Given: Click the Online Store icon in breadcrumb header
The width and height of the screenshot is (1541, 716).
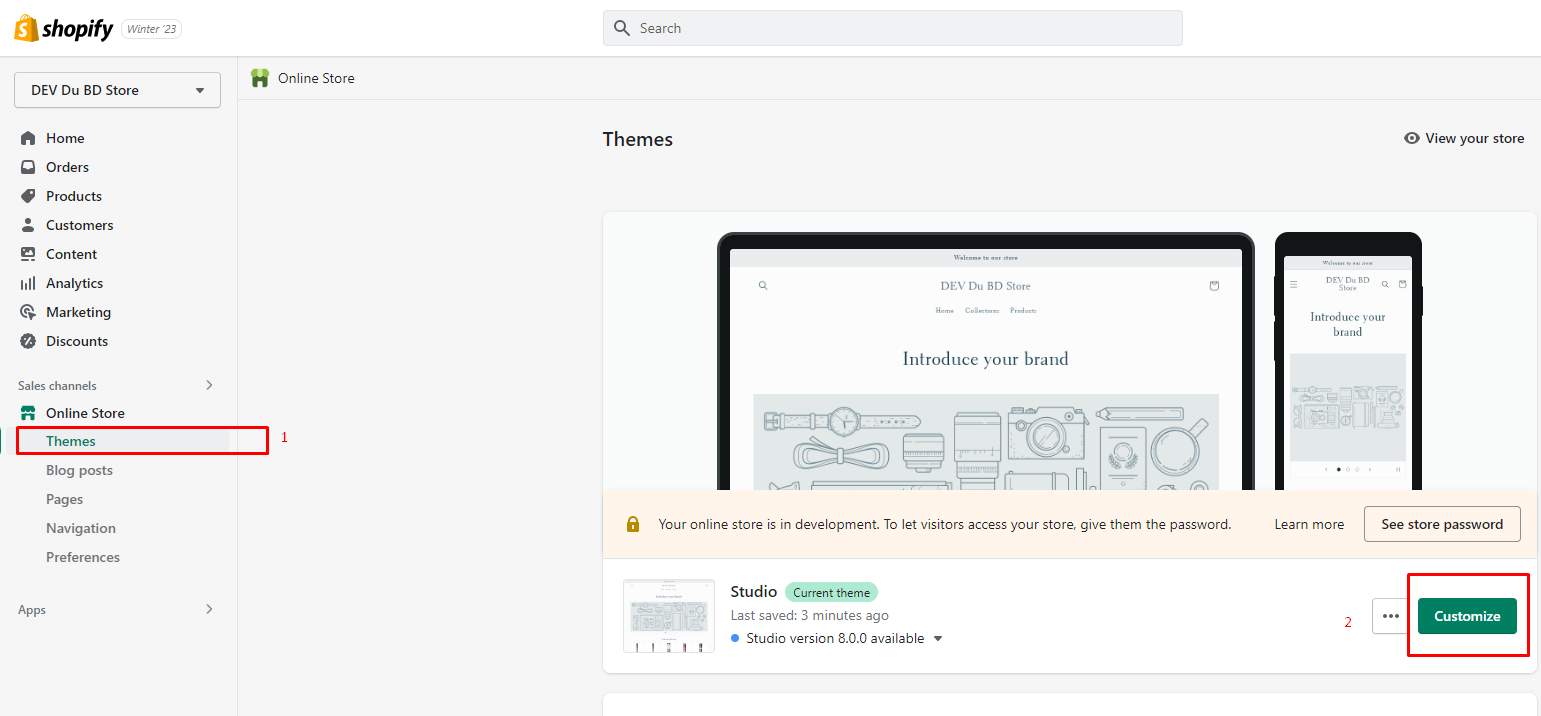Looking at the screenshot, I should click(x=260, y=78).
